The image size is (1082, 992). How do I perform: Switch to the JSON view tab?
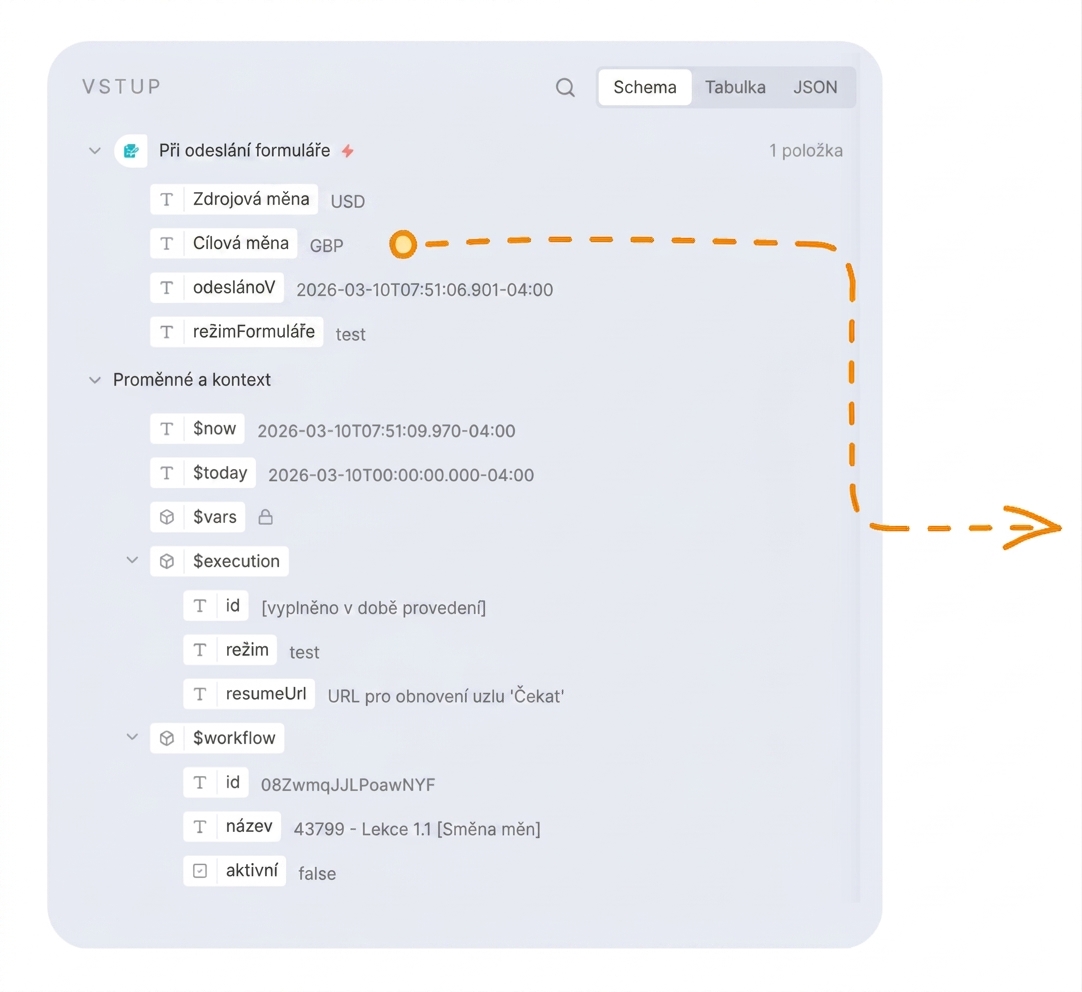(x=815, y=87)
